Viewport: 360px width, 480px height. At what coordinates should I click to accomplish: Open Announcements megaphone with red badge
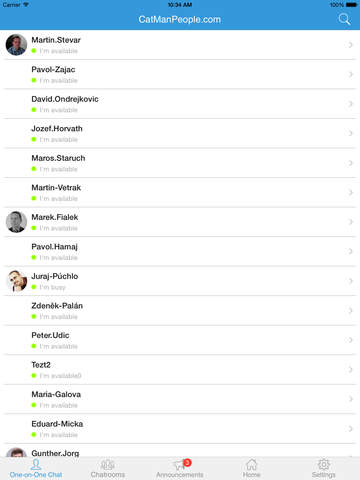point(182,464)
